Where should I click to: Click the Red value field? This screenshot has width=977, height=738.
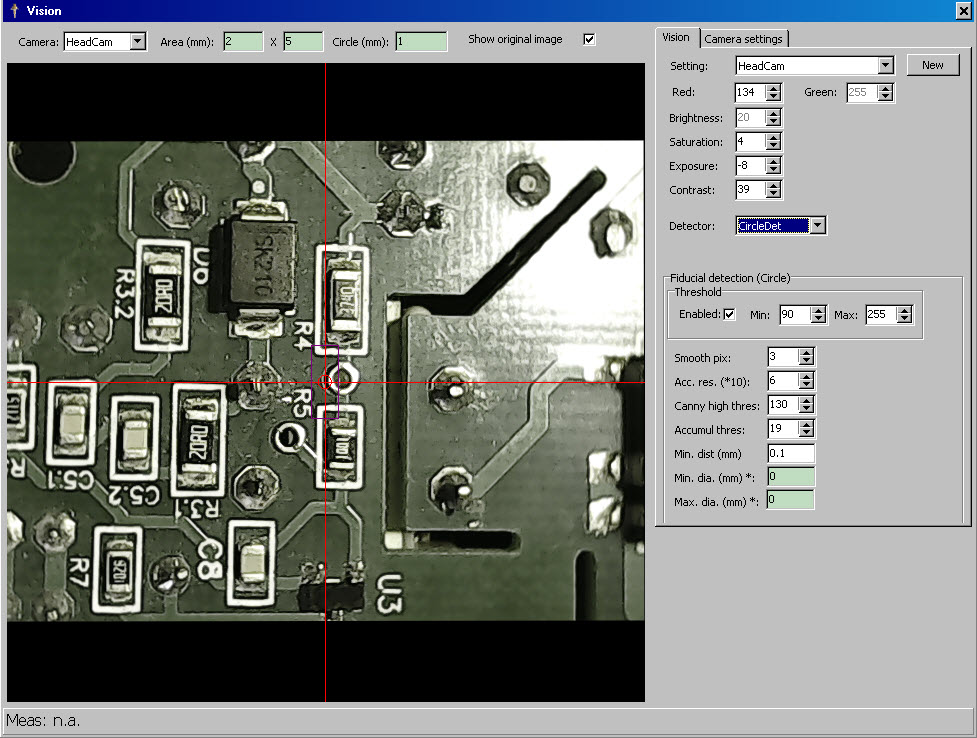coord(750,92)
